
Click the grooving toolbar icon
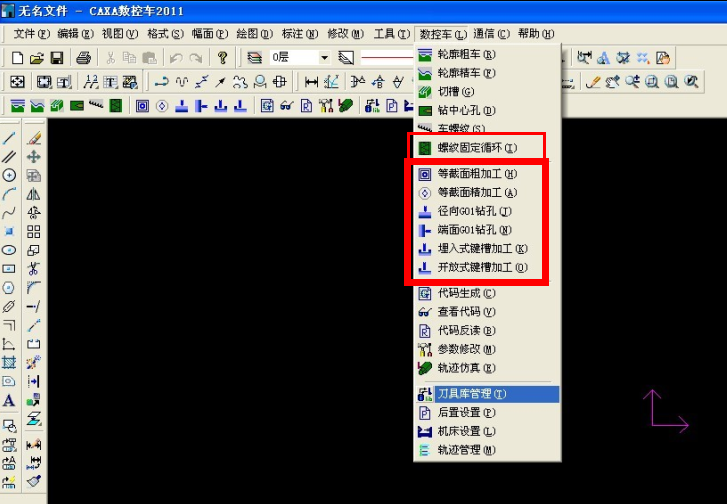(57, 106)
